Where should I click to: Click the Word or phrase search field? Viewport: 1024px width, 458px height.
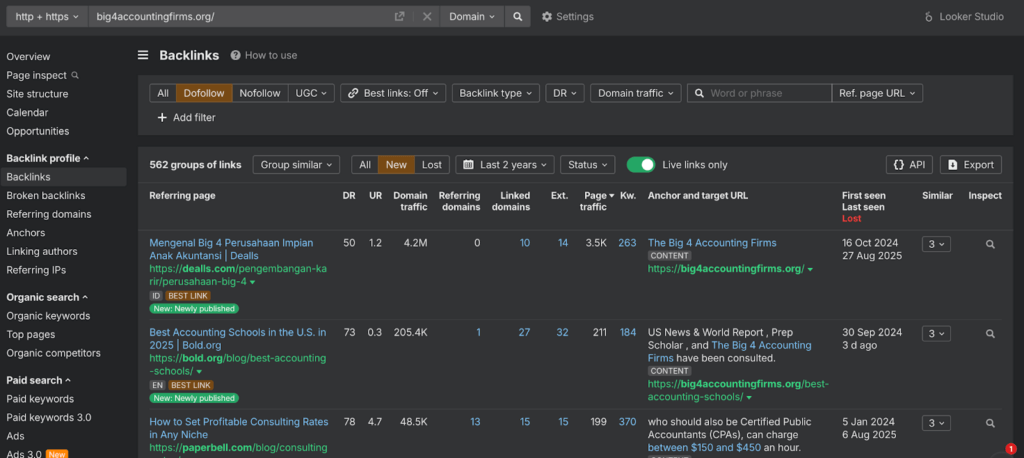coord(766,93)
